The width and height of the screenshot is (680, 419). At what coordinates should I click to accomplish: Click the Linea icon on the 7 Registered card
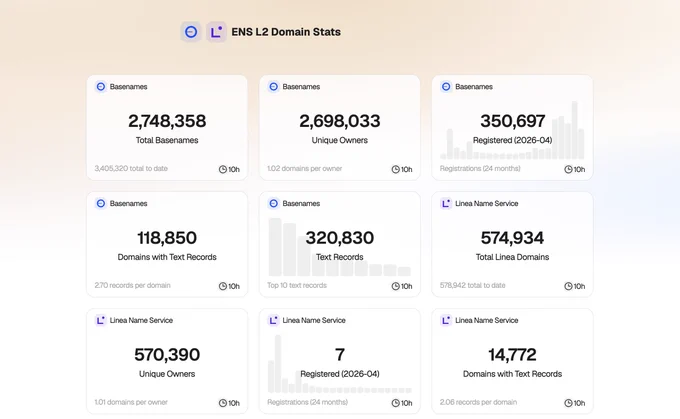click(273, 320)
